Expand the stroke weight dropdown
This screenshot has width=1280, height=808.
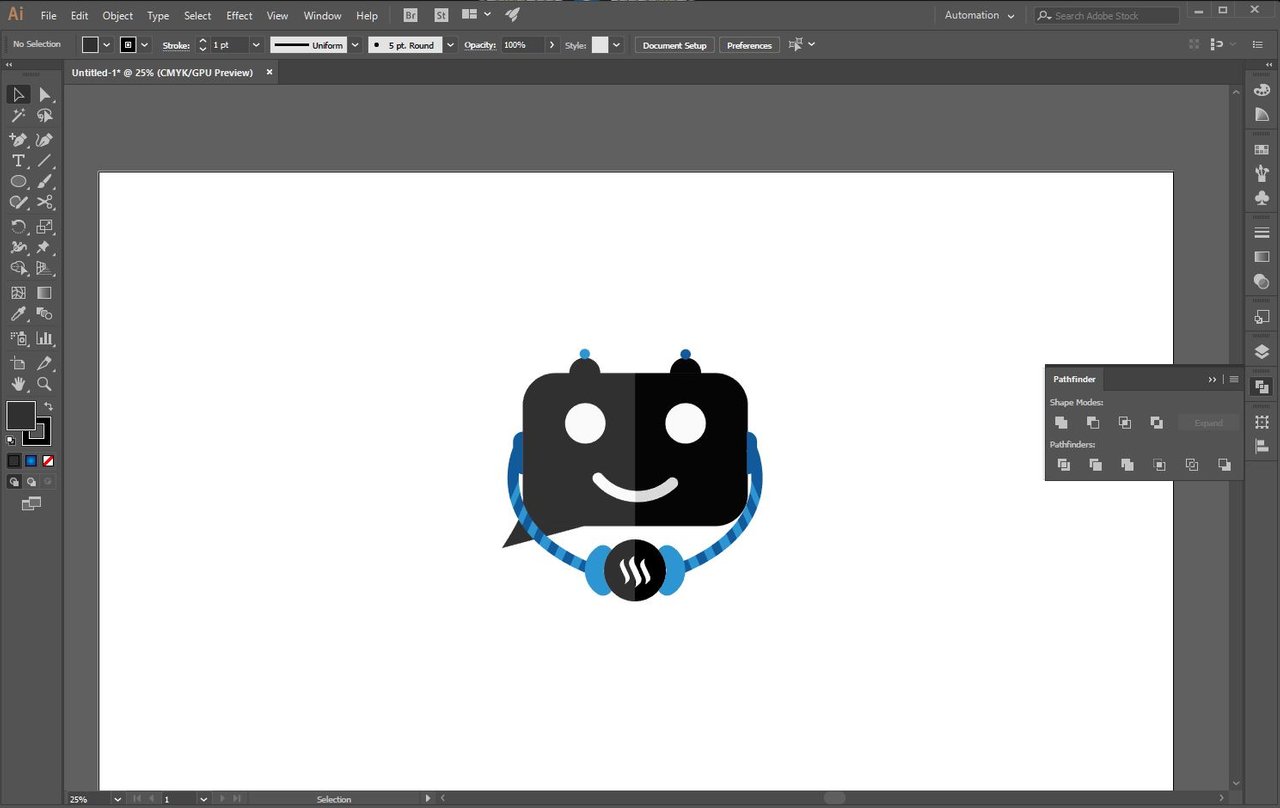[x=256, y=45]
